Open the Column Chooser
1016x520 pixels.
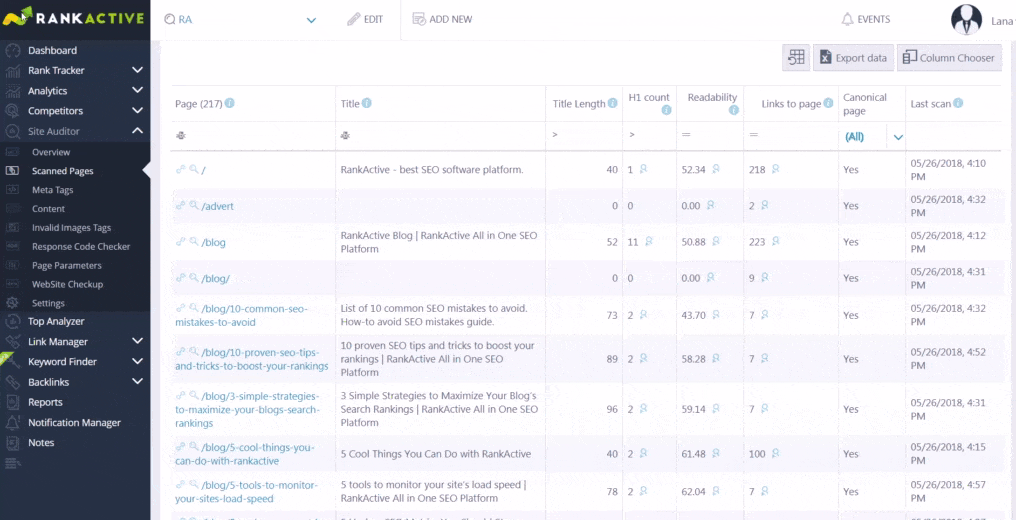949,58
